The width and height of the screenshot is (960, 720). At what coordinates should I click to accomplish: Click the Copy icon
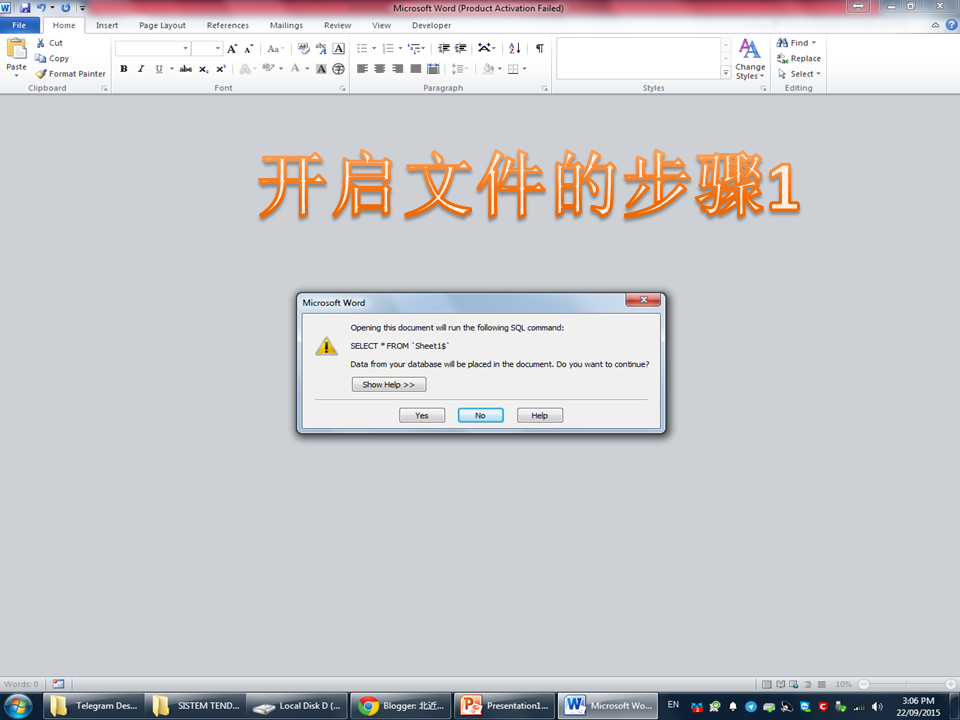[40, 58]
